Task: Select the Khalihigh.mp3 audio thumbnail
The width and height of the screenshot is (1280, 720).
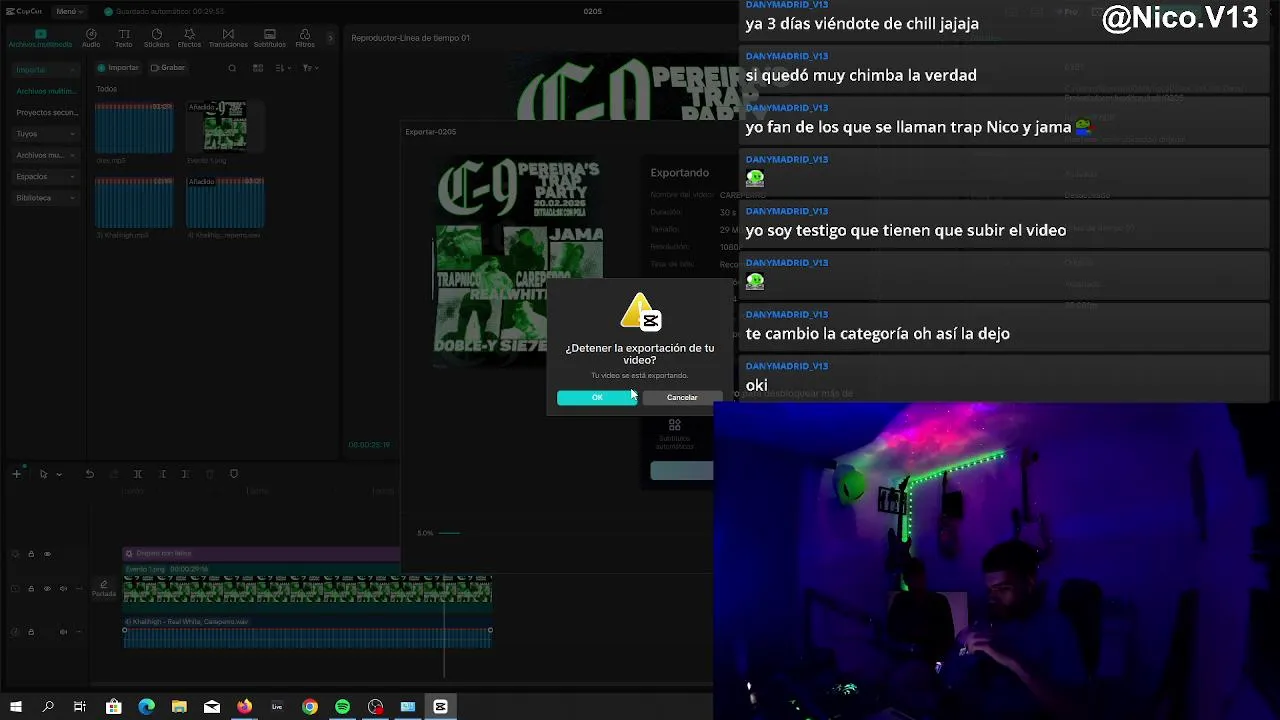Action: (x=134, y=202)
